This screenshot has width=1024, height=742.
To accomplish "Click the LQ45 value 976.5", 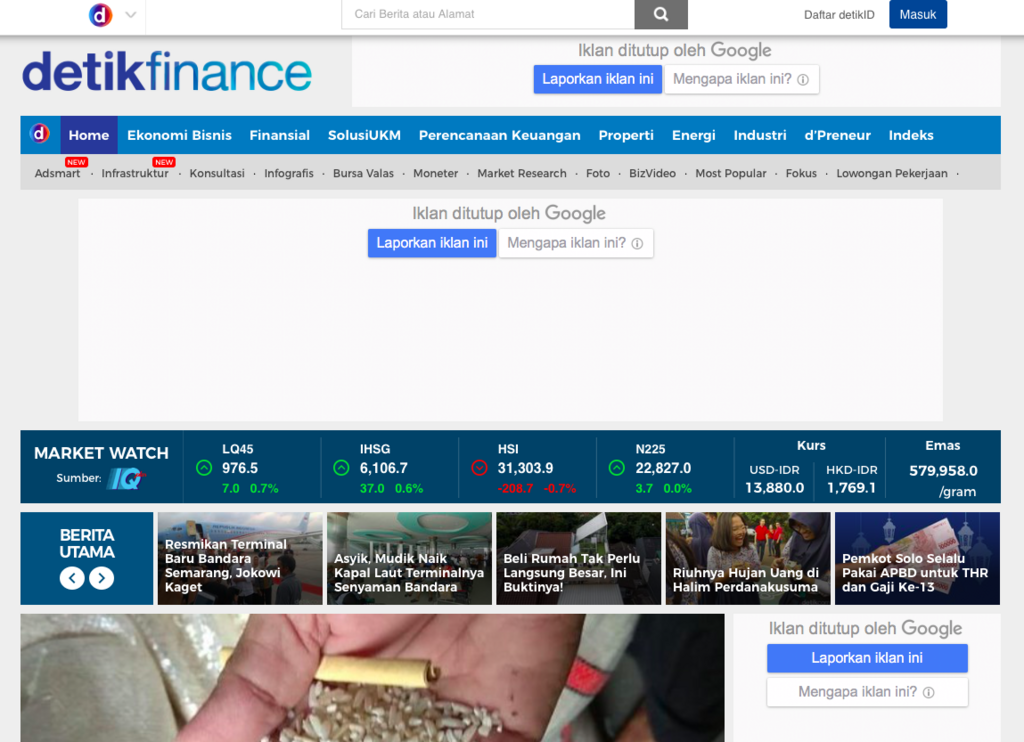I will [x=240, y=468].
